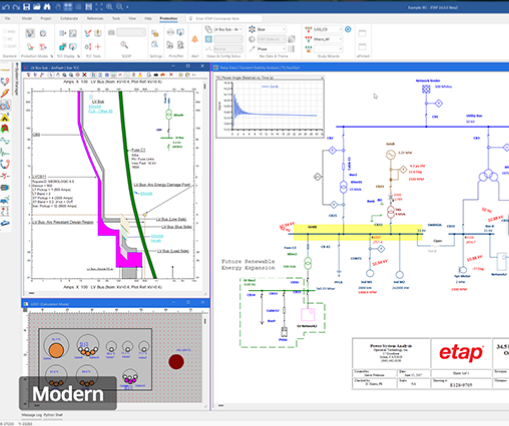Viewport: 509px width, 426px height.
Task: Select the bottom-left Protection Modes icon
Action: pyautogui.click(x=30, y=47)
